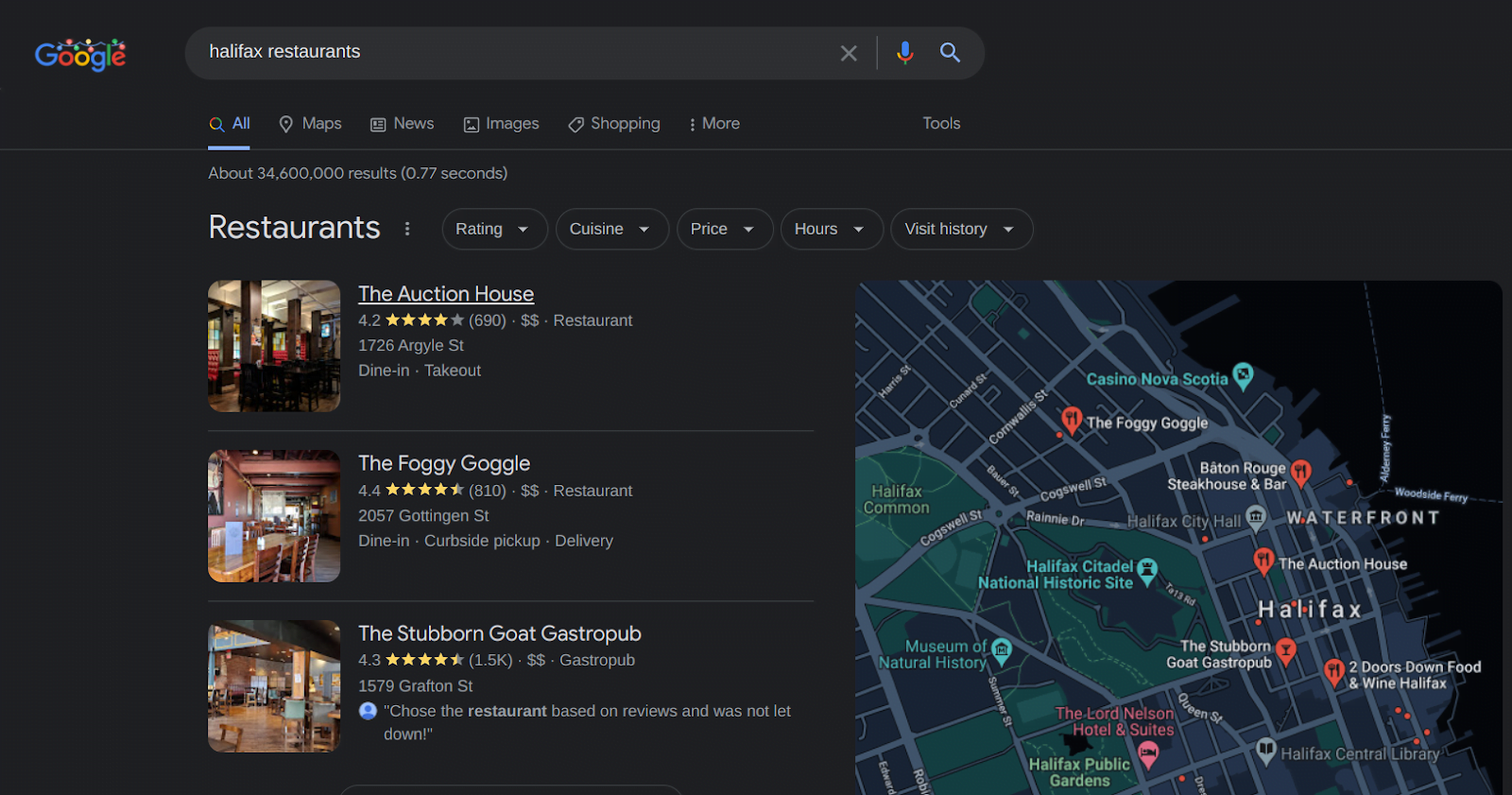The width and height of the screenshot is (1512, 795).
Task: Click the Casino Nova Scotia map marker
Action: (1244, 375)
